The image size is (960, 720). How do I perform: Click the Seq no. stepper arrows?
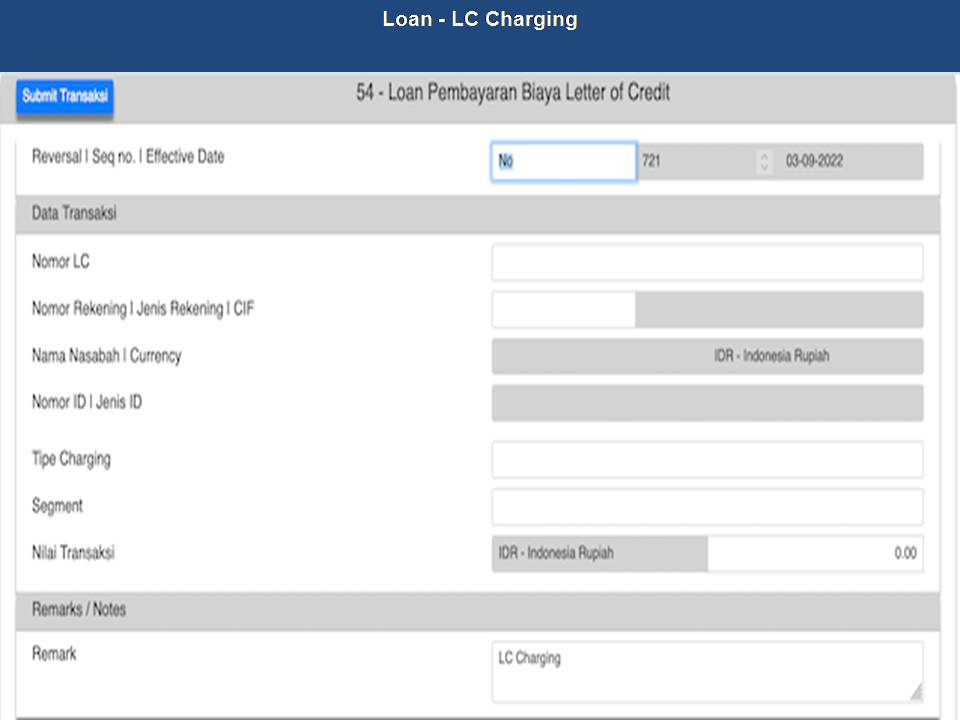click(765, 161)
